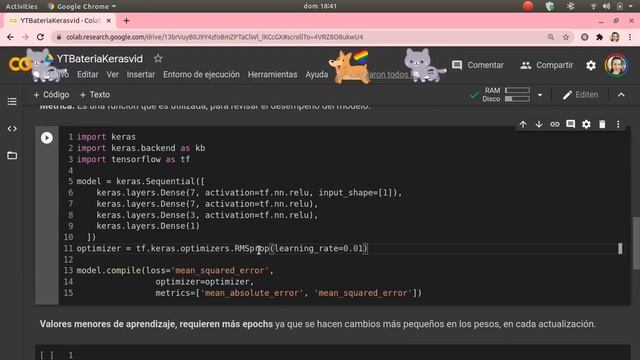Image resolution: width=640 pixels, height=360 pixels.
Task: Open the Herramientas menu
Action: pos(272,74)
